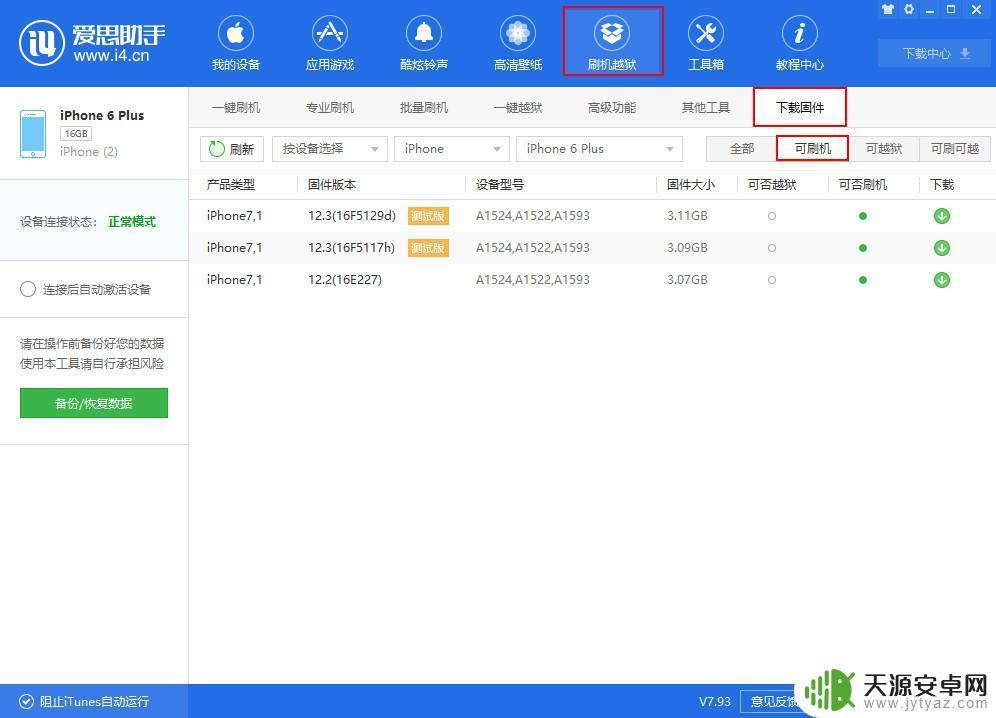996x718 pixels.
Task: Click 3.07GB size cell
Action: pyautogui.click(x=687, y=280)
